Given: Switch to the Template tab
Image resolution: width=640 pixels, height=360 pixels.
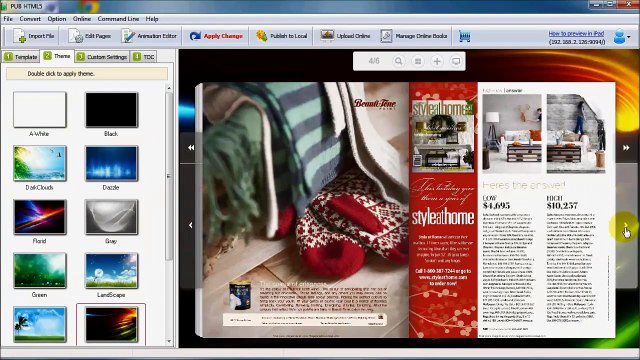Looking at the screenshot, I should 20,57.
